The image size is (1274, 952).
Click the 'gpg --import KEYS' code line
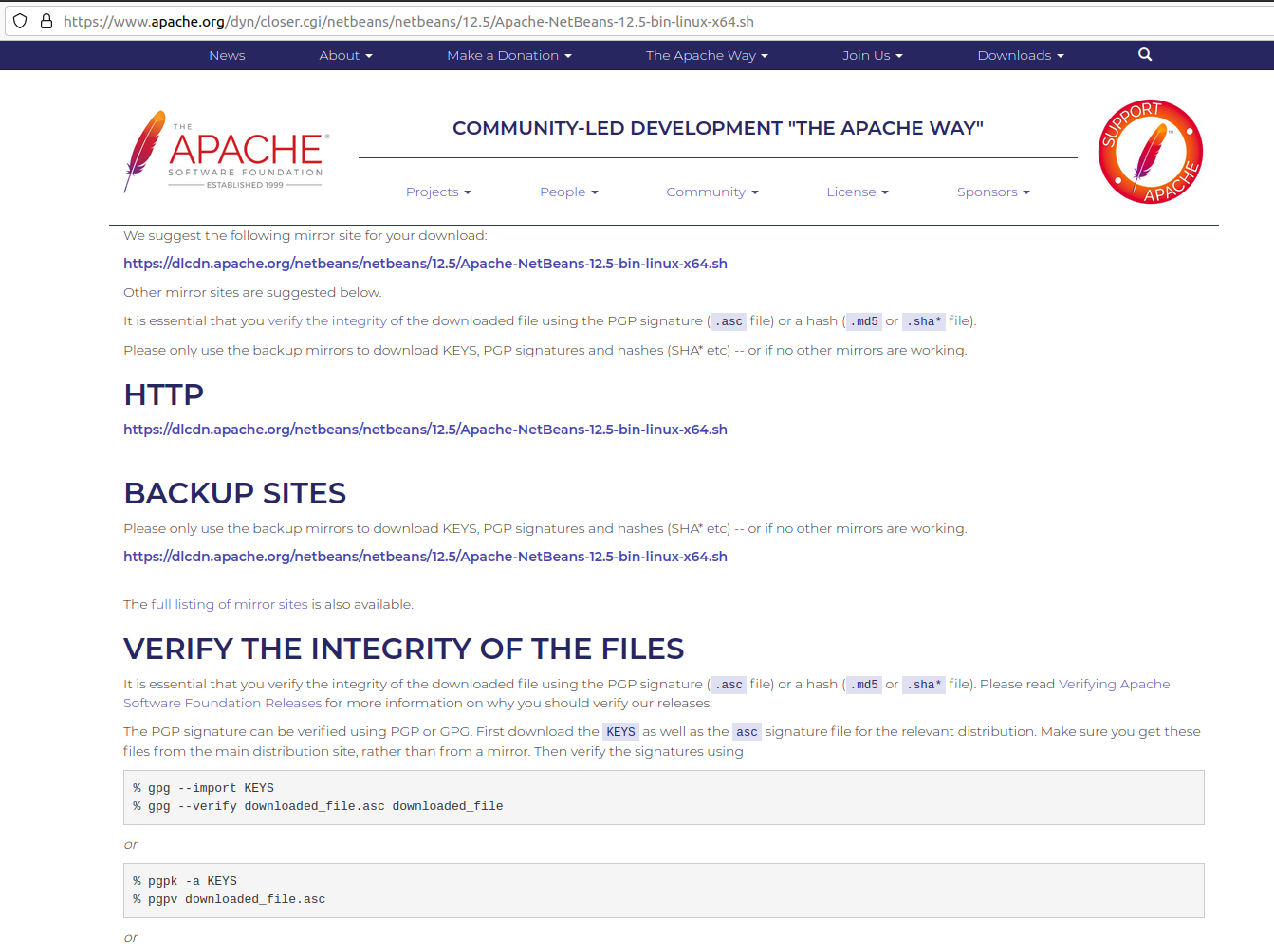203,788
